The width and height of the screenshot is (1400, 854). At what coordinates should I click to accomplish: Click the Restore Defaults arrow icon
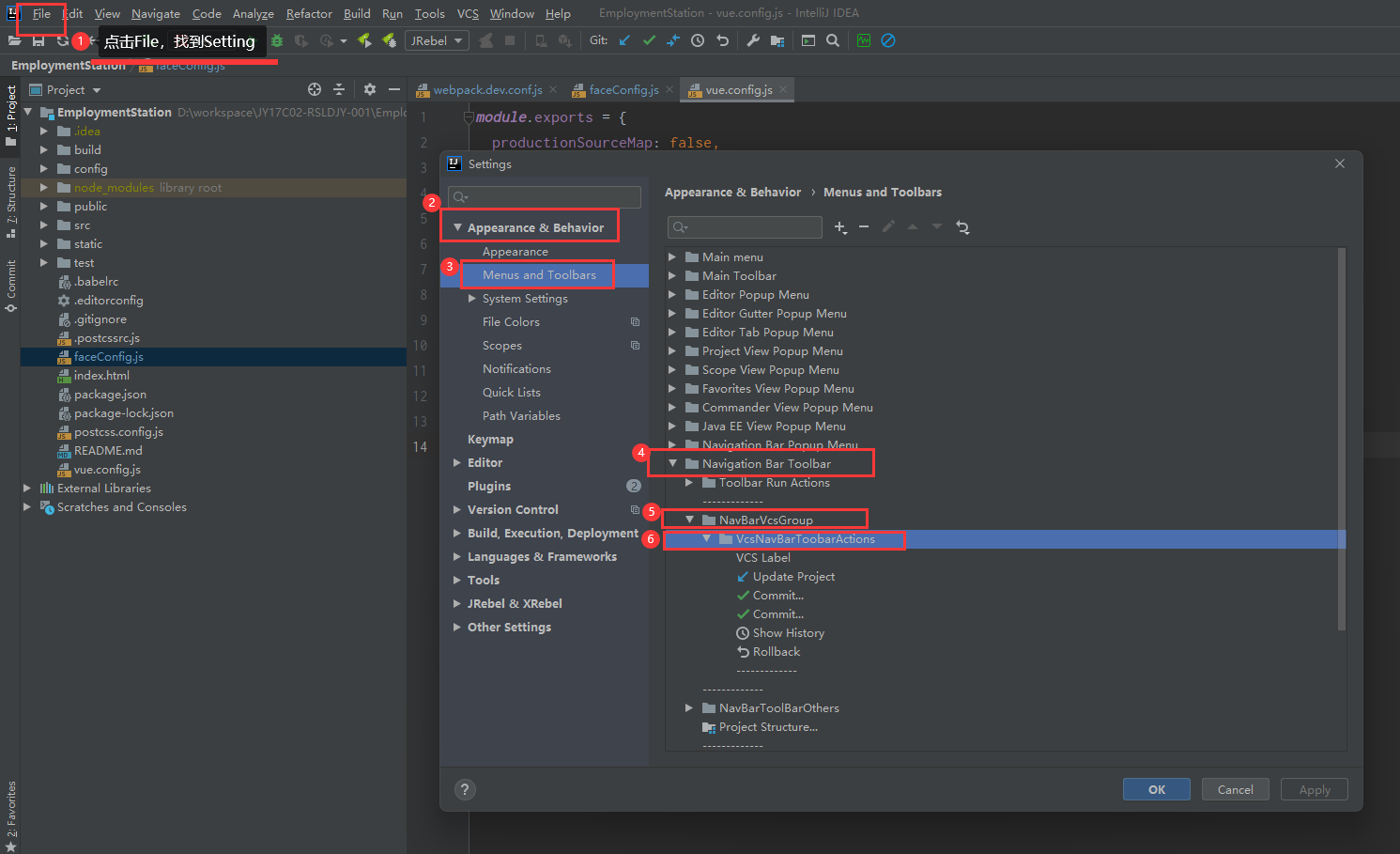(x=962, y=227)
